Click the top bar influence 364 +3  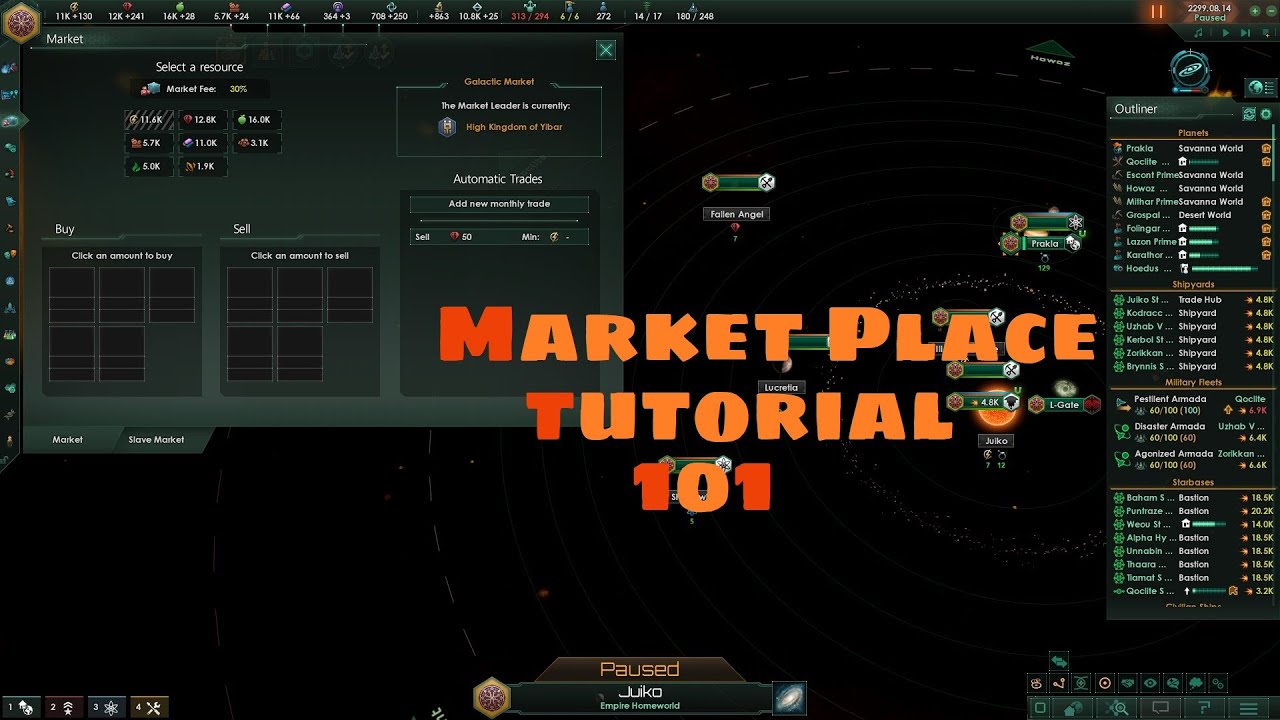[x=337, y=13]
